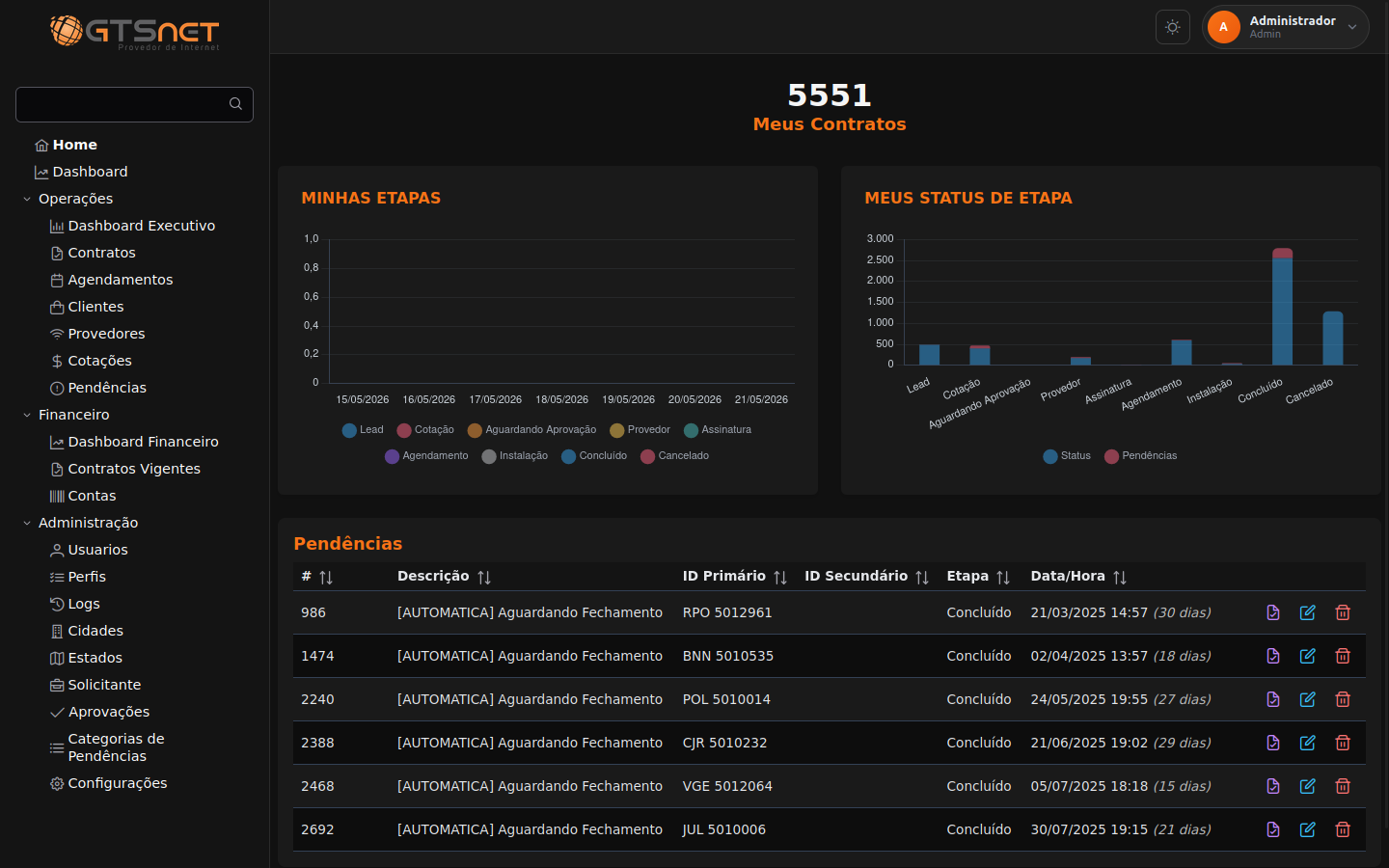Toggle Instalação legend item

(x=514, y=456)
